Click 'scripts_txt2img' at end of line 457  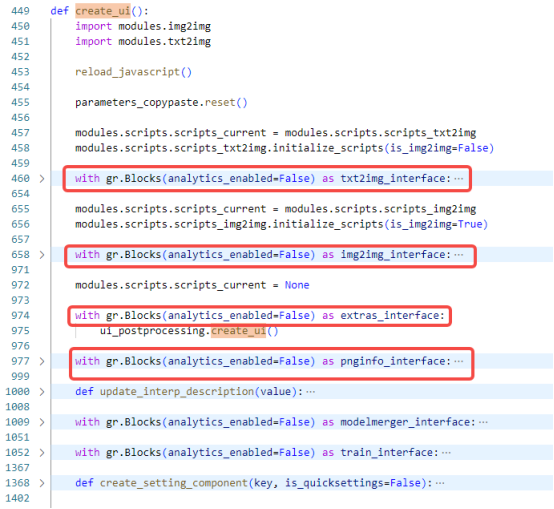click(430, 133)
